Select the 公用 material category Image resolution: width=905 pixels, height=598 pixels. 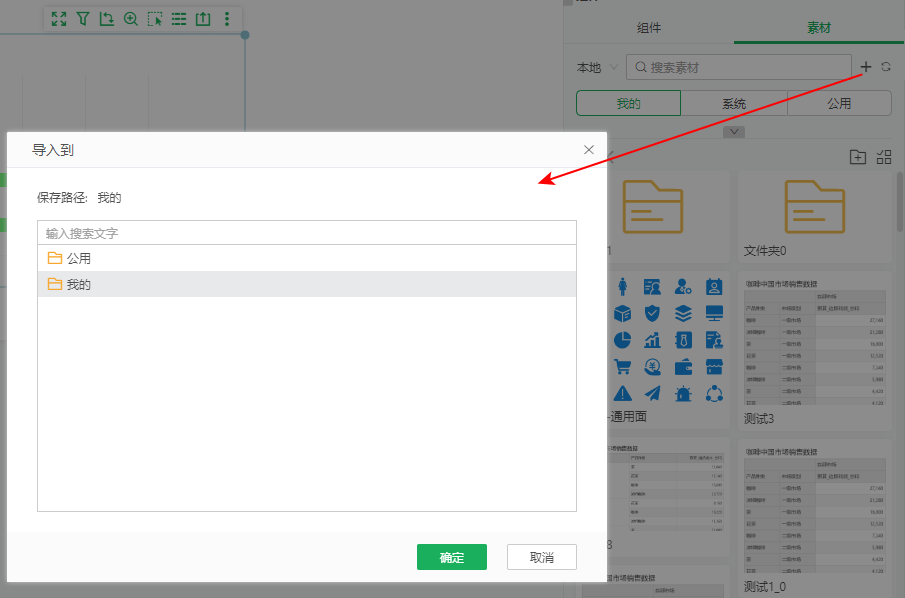[839, 103]
